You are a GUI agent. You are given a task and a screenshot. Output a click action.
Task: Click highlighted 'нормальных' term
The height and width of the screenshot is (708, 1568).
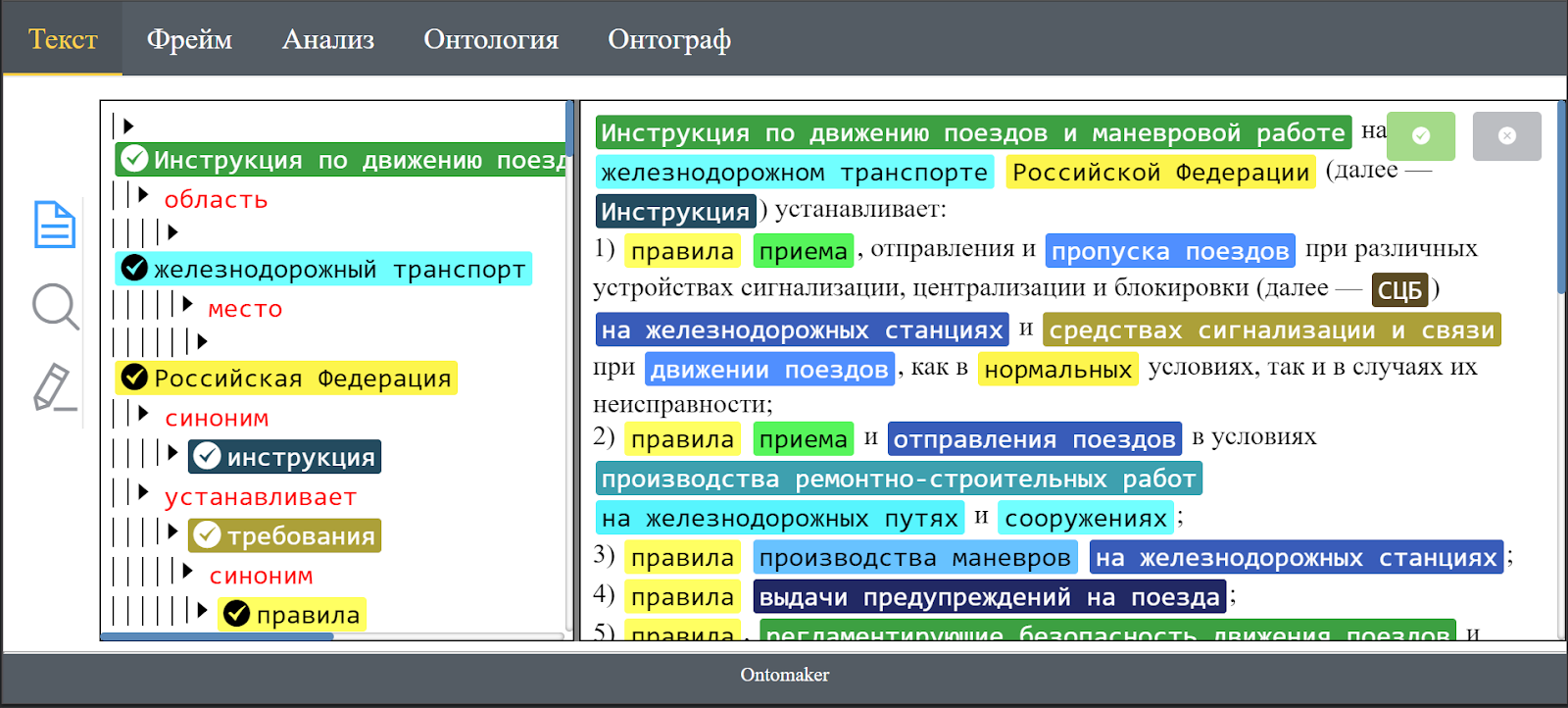pos(1058,370)
